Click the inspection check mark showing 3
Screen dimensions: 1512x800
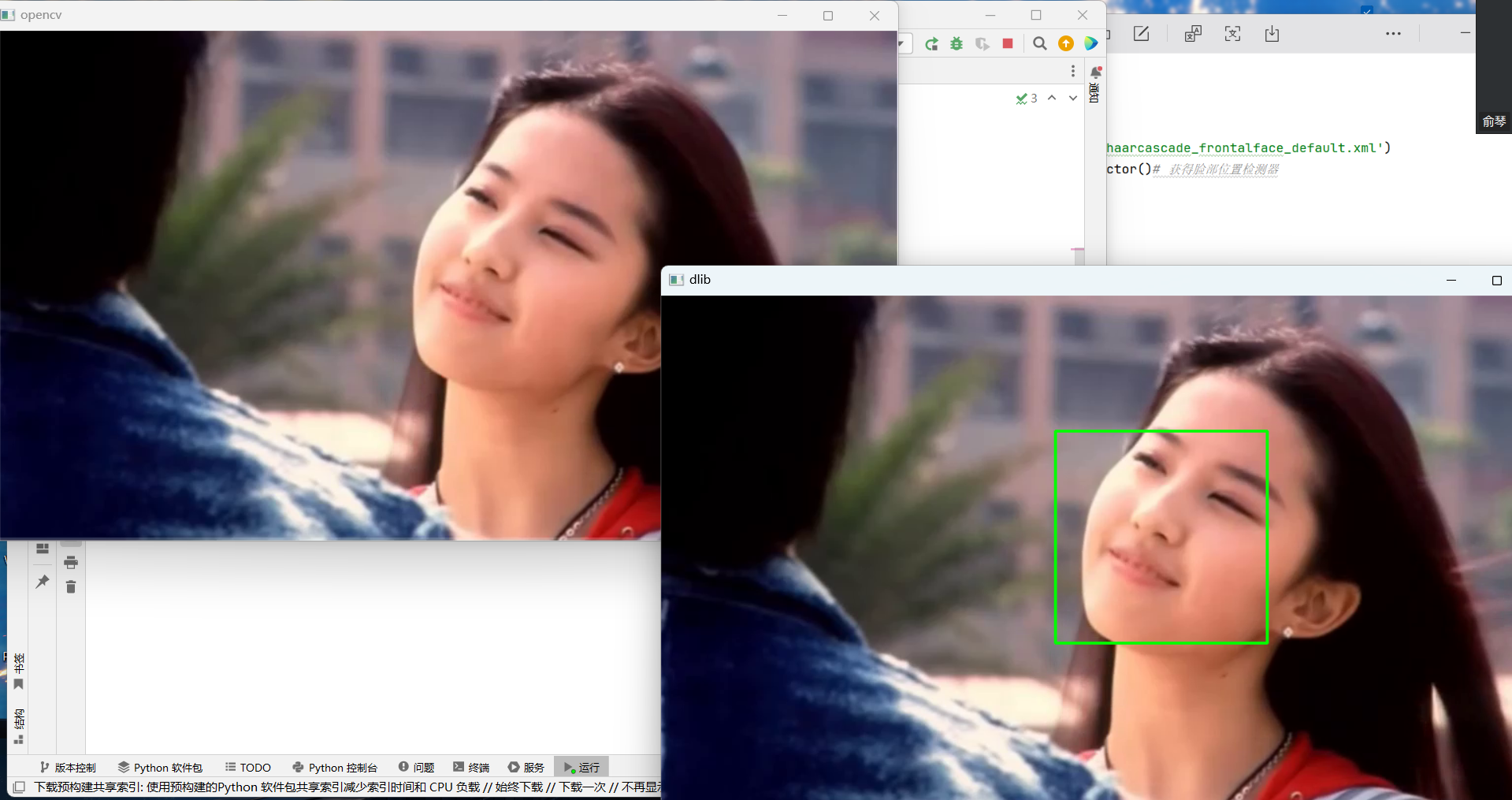[x=1027, y=99]
